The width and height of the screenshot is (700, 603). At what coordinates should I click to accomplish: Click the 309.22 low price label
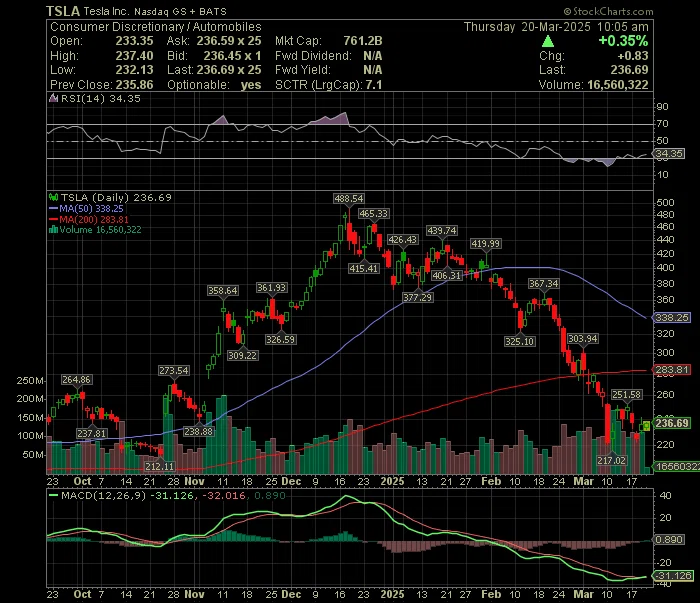pyautogui.click(x=242, y=355)
